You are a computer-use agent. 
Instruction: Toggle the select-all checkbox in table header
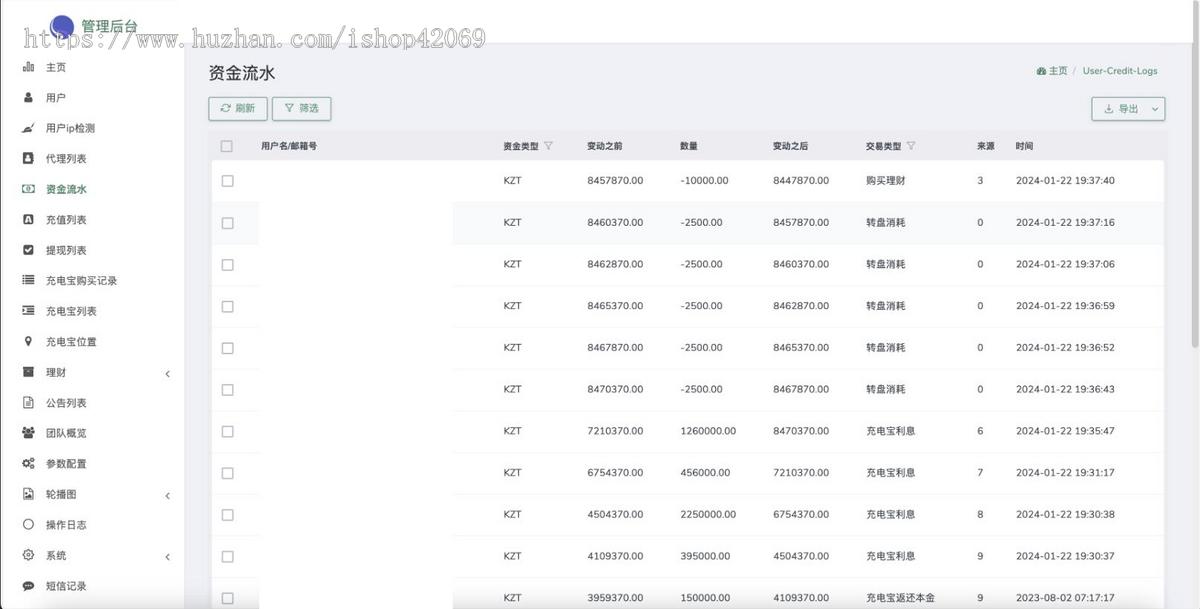tap(227, 146)
